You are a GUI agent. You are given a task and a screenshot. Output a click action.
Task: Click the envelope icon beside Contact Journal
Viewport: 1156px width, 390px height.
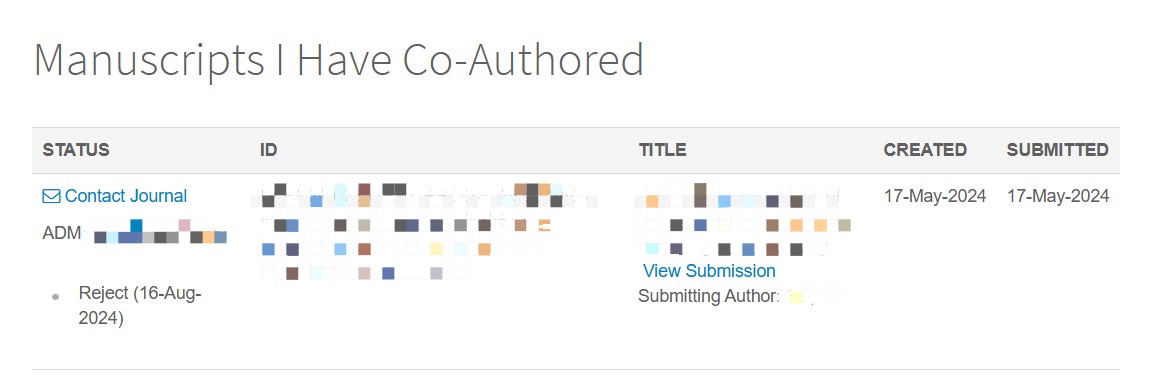[x=51, y=196]
